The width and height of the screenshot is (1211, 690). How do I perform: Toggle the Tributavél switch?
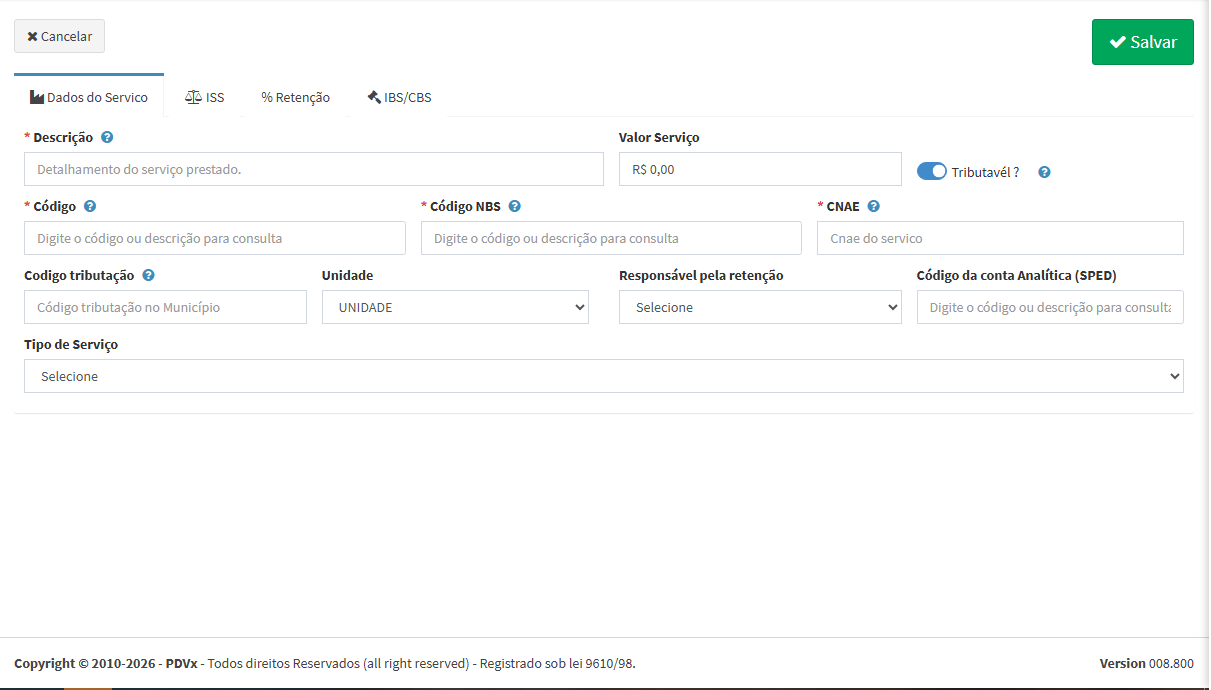pos(931,171)
